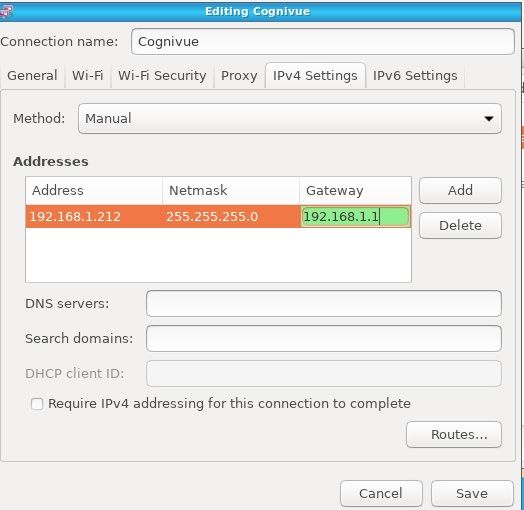
Task: Delete the selected address row
Action: (460, 226)
